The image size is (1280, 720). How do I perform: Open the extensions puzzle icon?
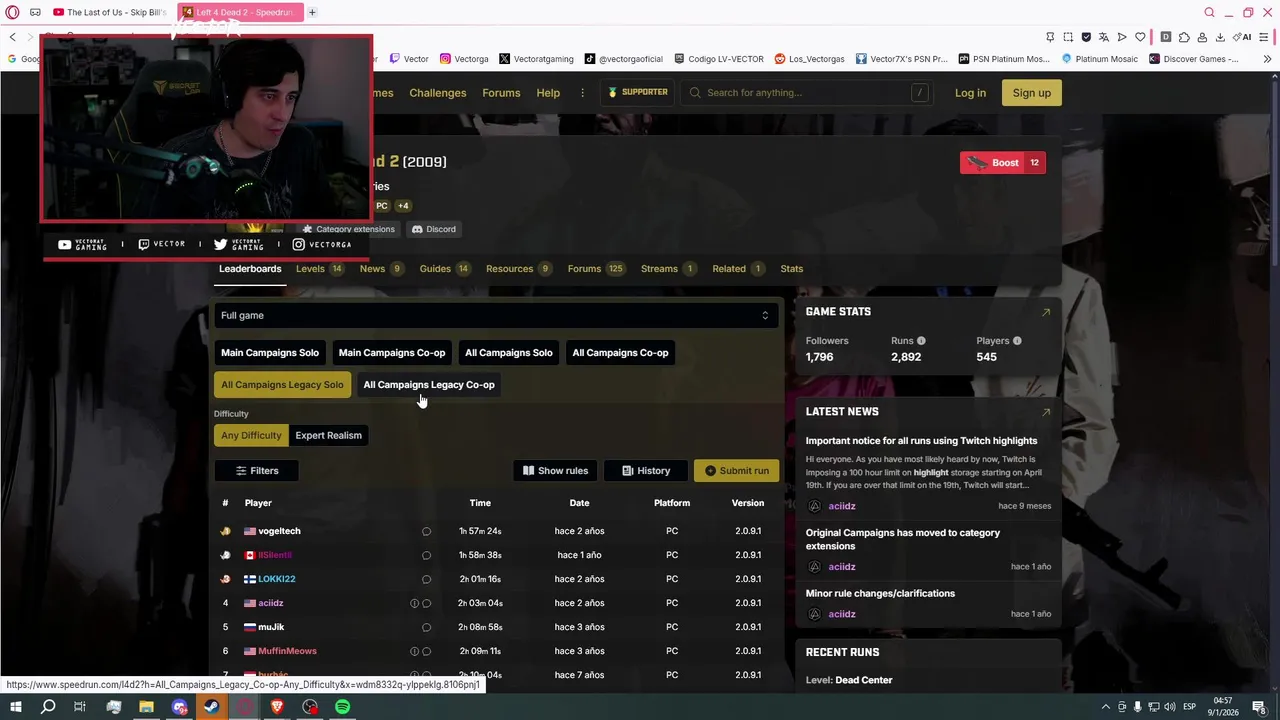(1184, 37)
